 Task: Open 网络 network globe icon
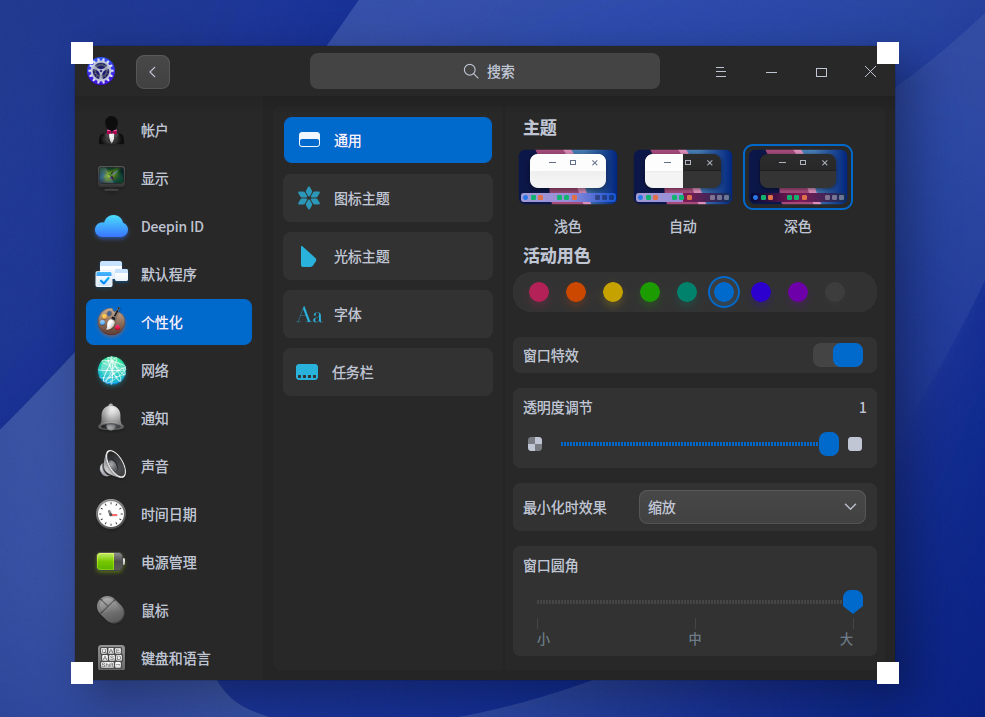[112, 370]
